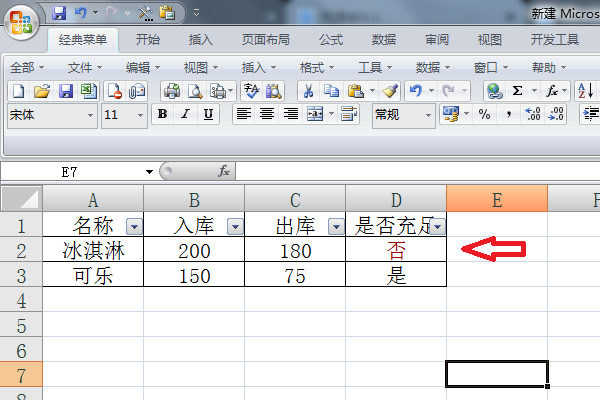600x400 pixels.
Task: Click the Copy icon
Action: click(331, 91)
